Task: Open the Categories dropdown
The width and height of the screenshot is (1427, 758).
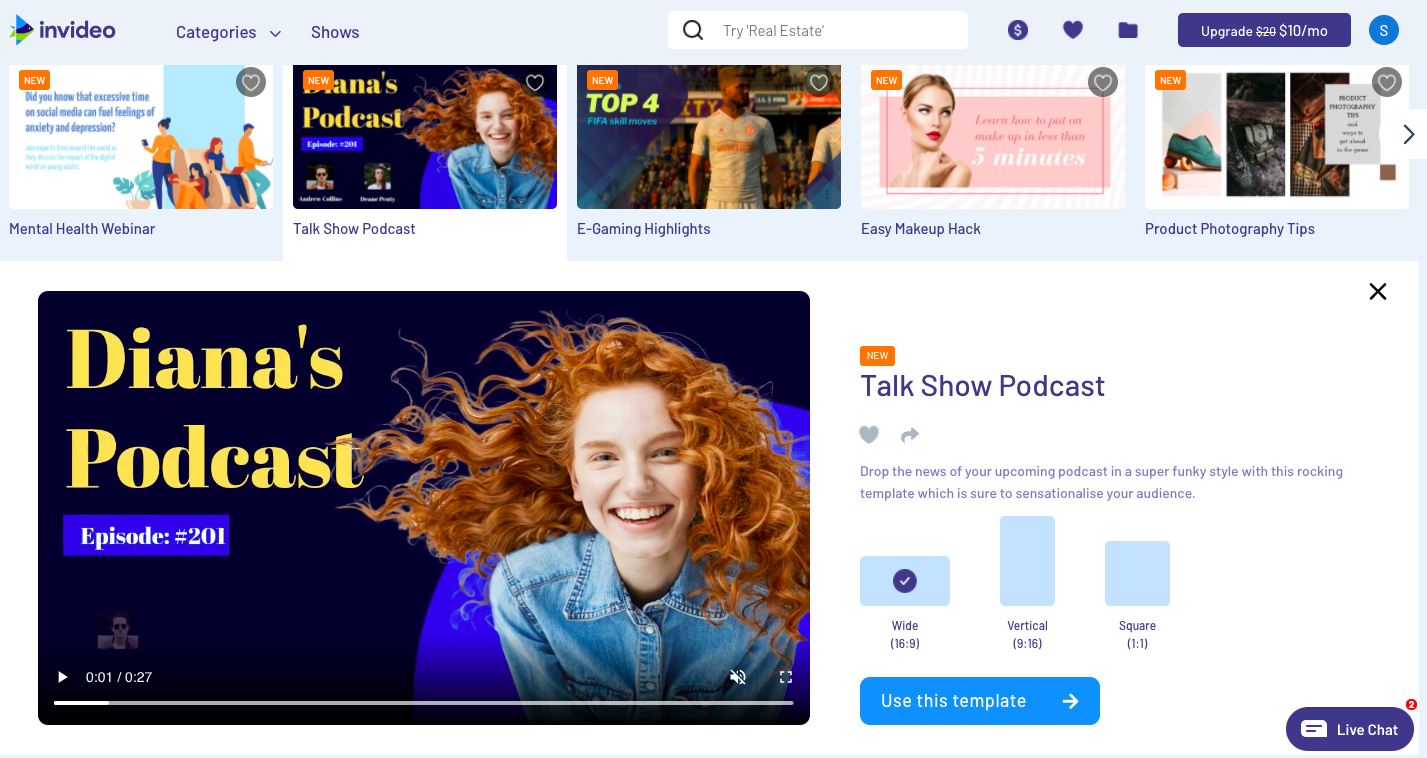Action: pyautogui.click(x=228, y=32)
